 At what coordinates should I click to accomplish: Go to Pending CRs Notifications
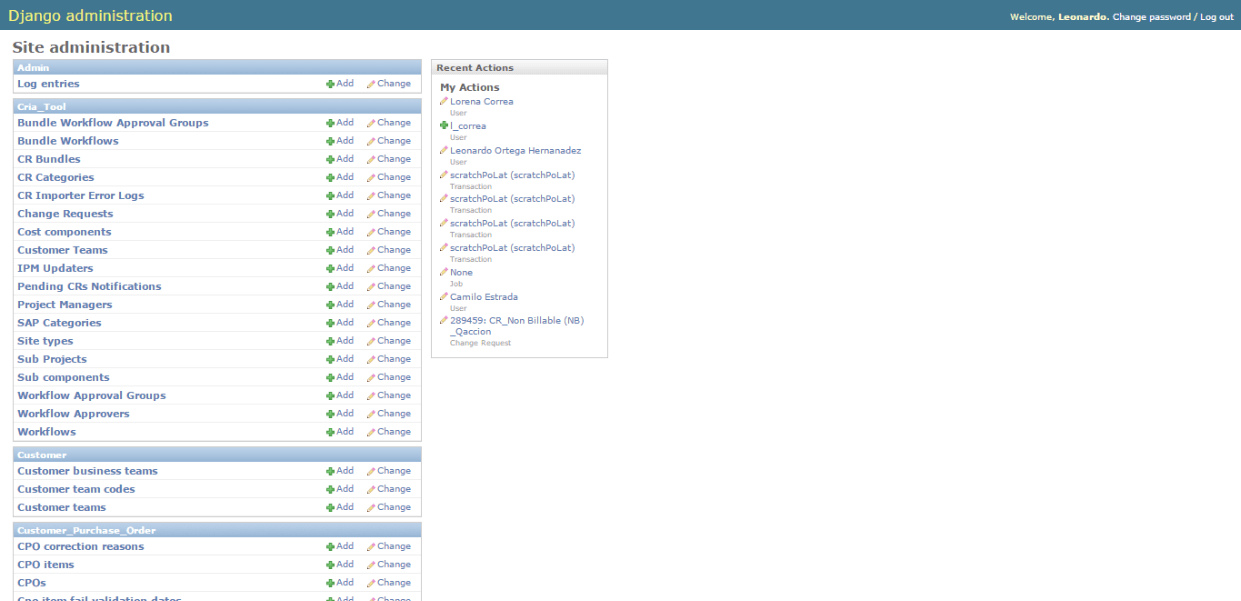pyautogui.click(x=89, y=287)
